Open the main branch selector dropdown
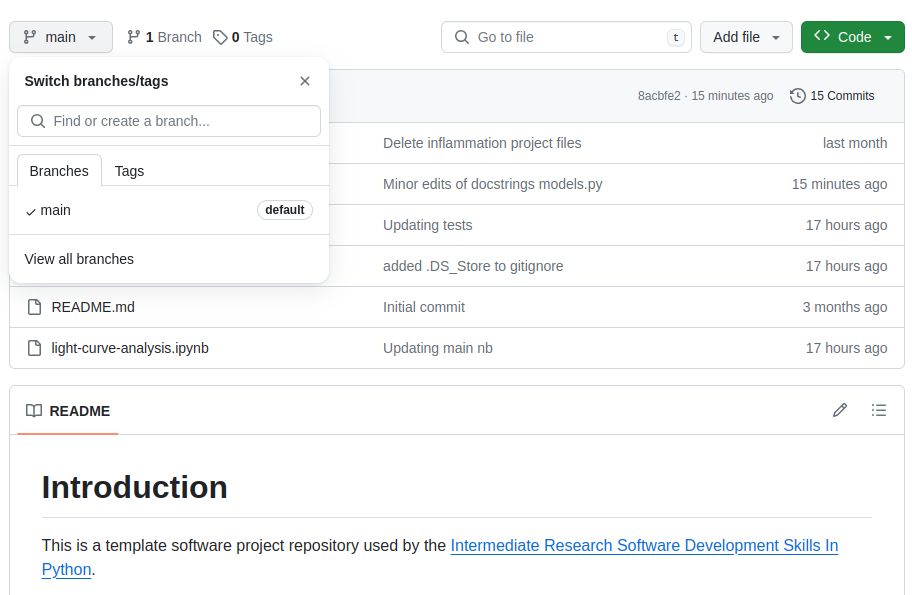 [x=61, y=37]
